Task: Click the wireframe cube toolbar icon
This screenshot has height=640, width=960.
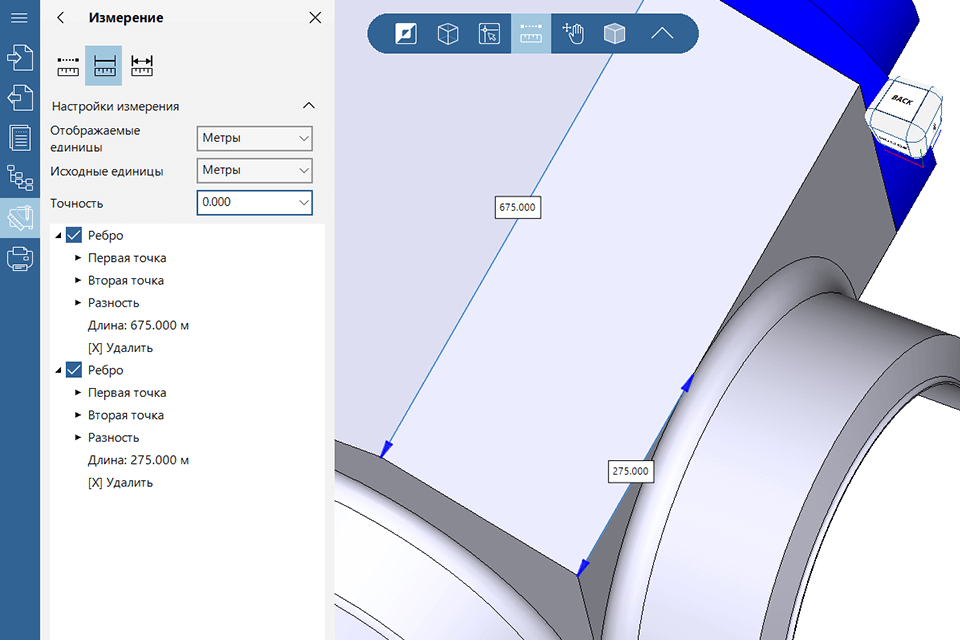Action: click(x=448, y=34)
